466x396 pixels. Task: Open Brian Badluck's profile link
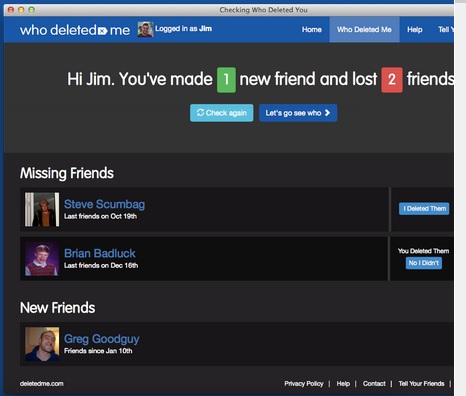pos(100,253)
